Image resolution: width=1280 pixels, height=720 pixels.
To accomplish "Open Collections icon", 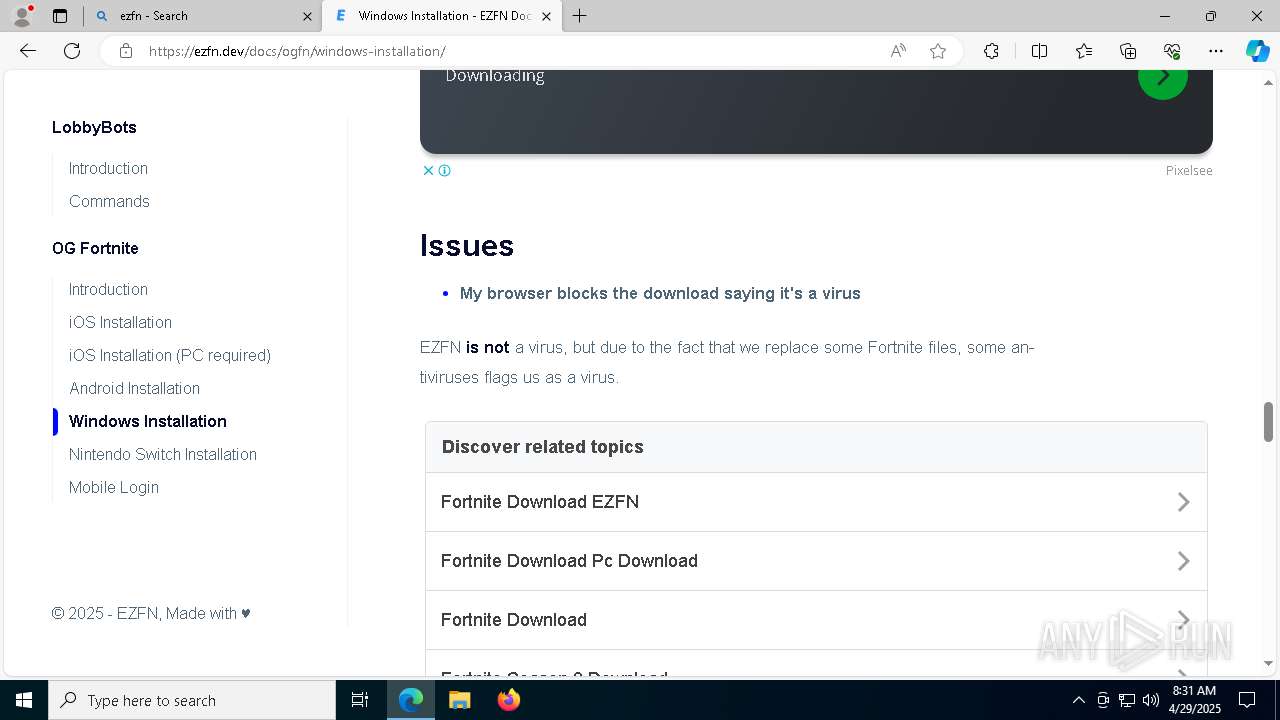I will 1128,51.
